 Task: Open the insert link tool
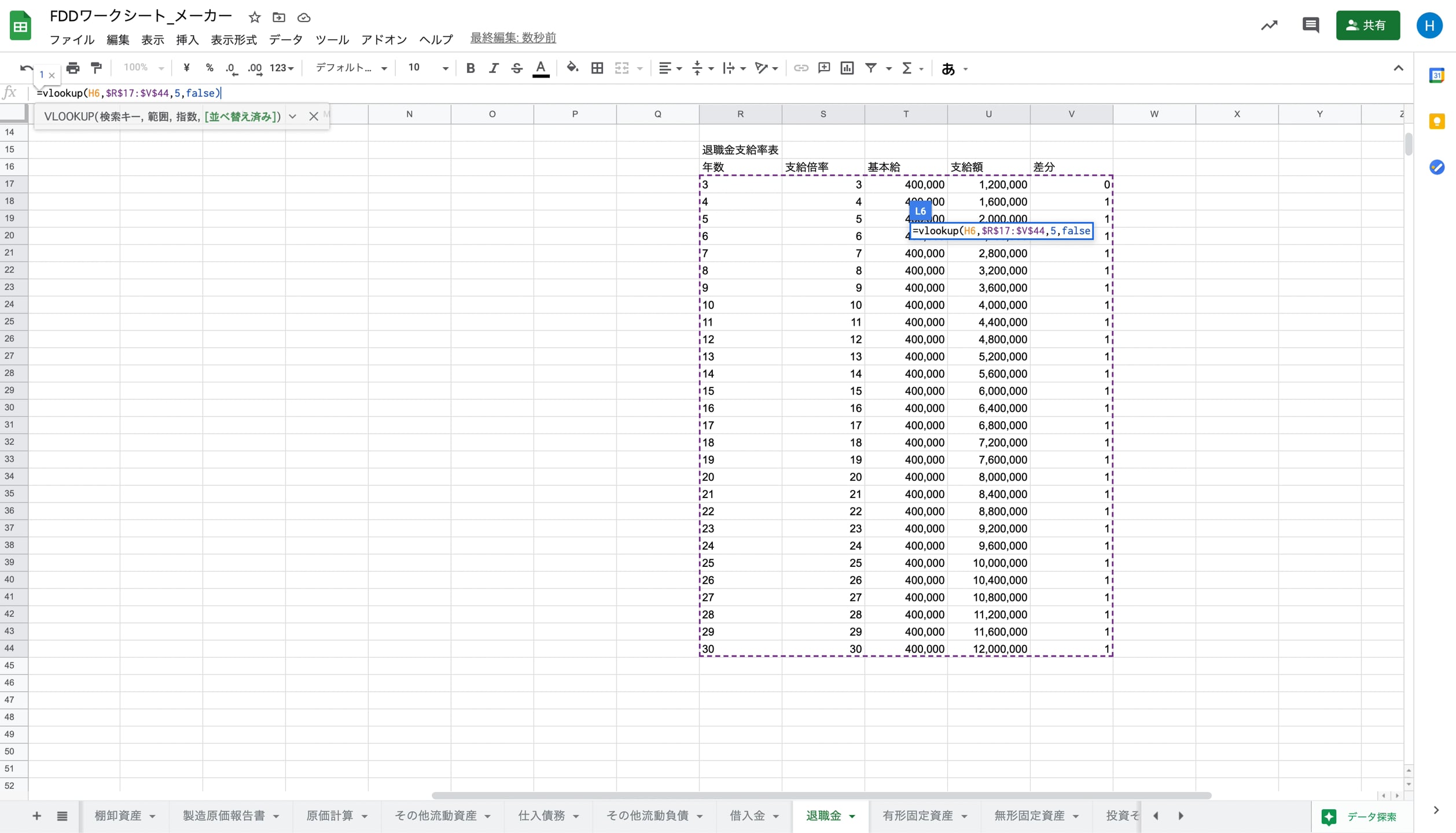click(x=801, y=68)
